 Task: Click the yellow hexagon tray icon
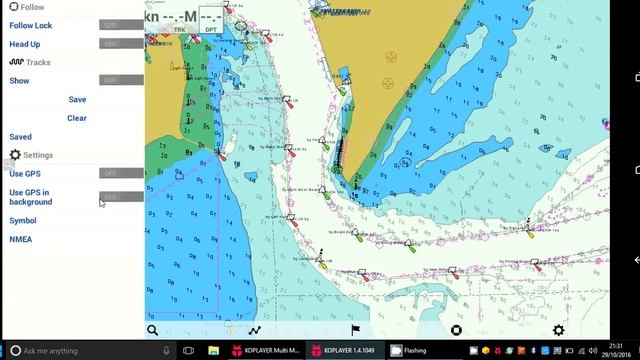coord(485,351)
